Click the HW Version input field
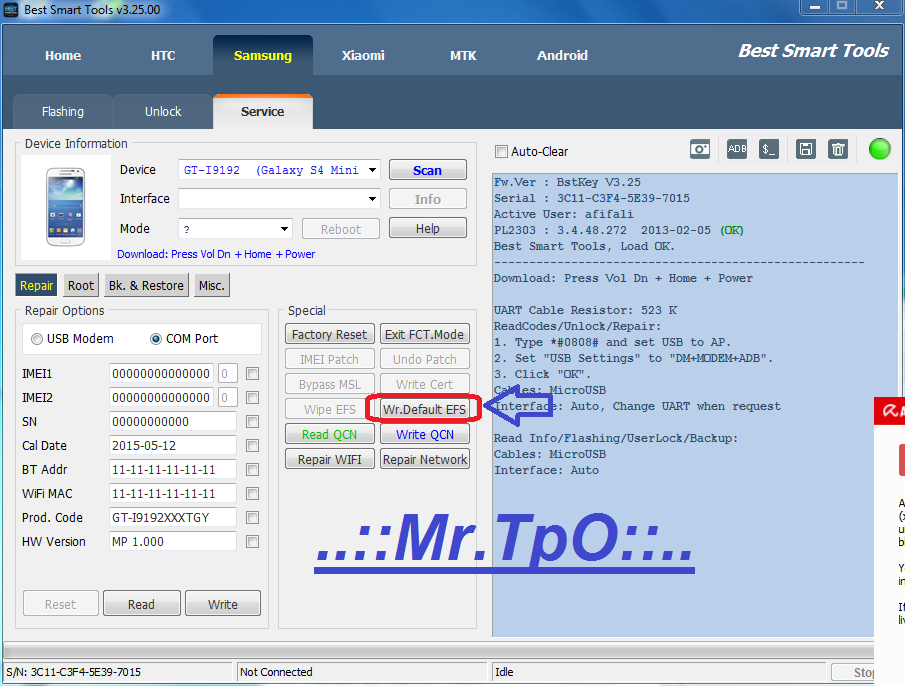The height and width of the screenshot is (686, 905). tap(173, 541)
